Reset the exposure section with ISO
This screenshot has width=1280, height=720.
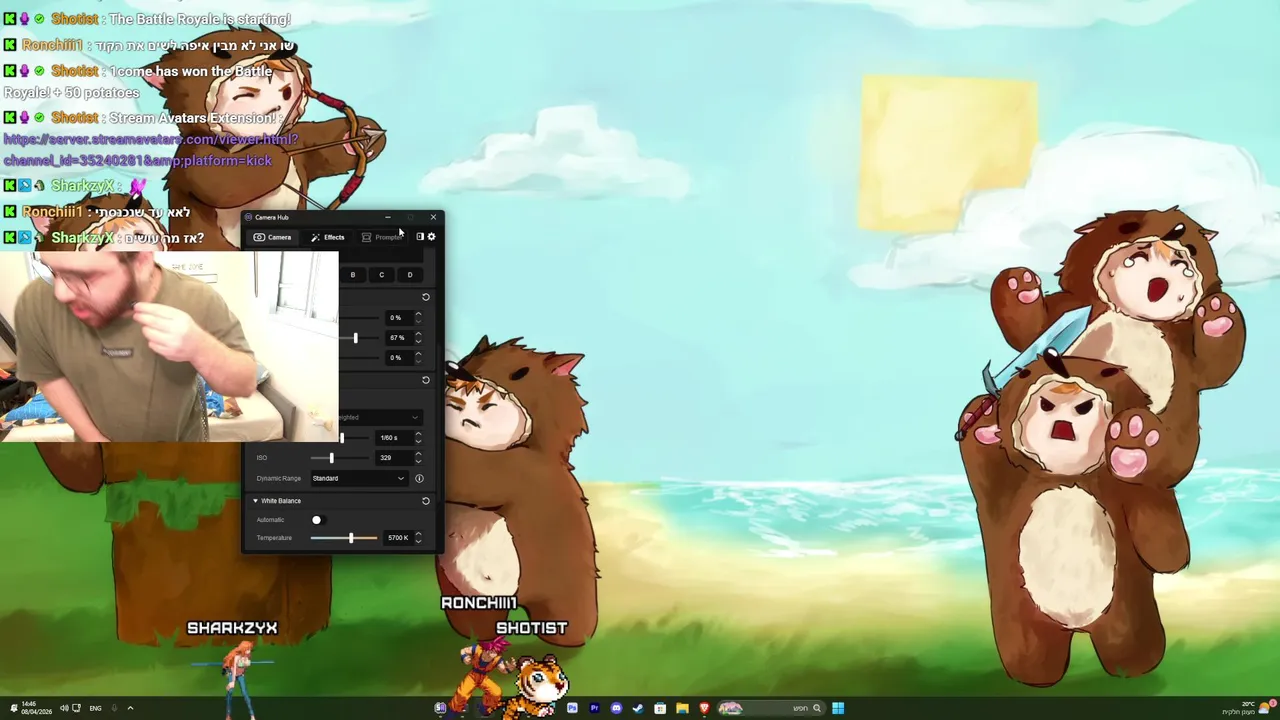(x=426, y=380)
